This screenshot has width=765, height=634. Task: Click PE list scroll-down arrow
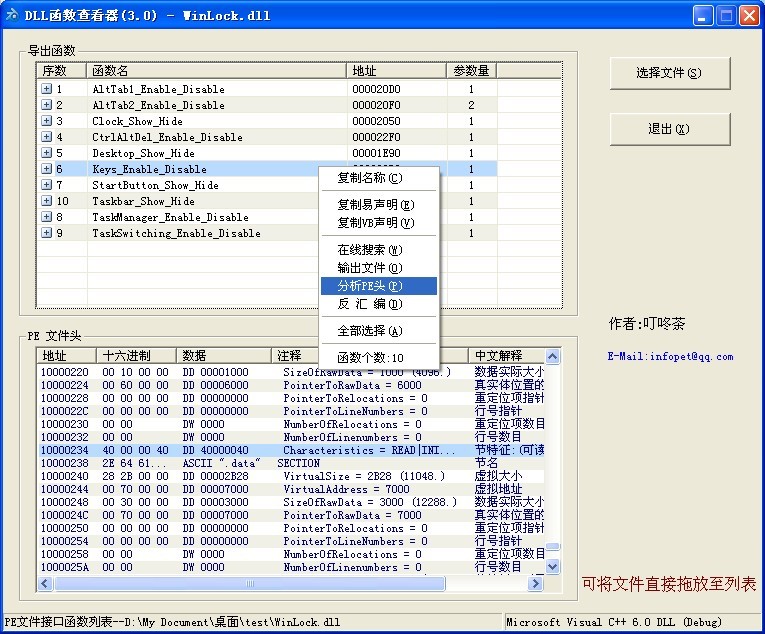[552, 567]
